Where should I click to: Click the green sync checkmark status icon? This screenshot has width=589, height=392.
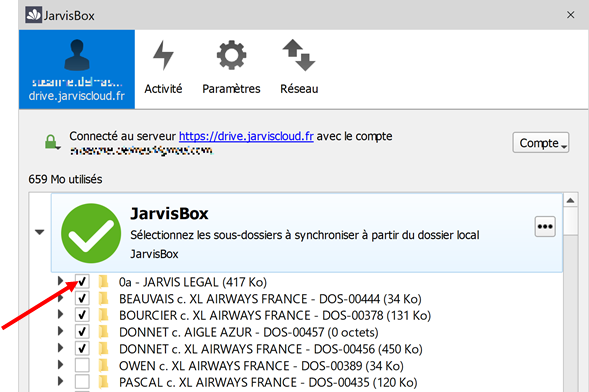pyautogui.click(x=91, y=233)
